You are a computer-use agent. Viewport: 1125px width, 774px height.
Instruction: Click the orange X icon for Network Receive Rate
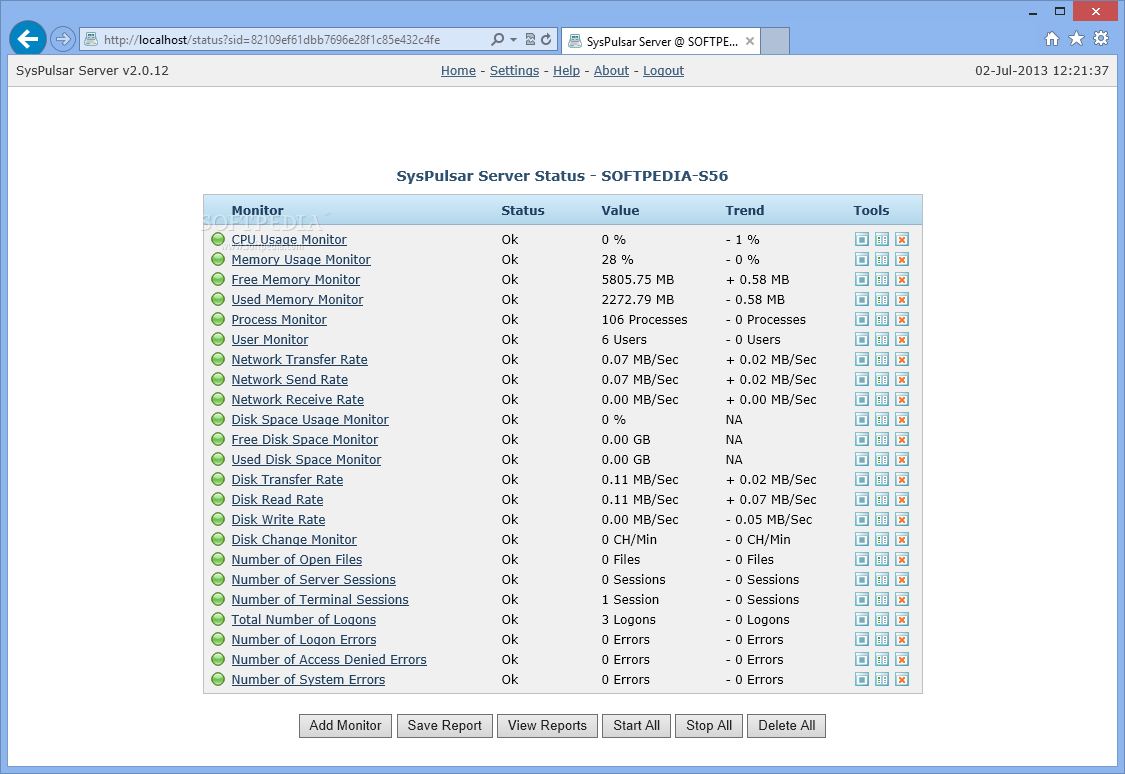[902, 400]
